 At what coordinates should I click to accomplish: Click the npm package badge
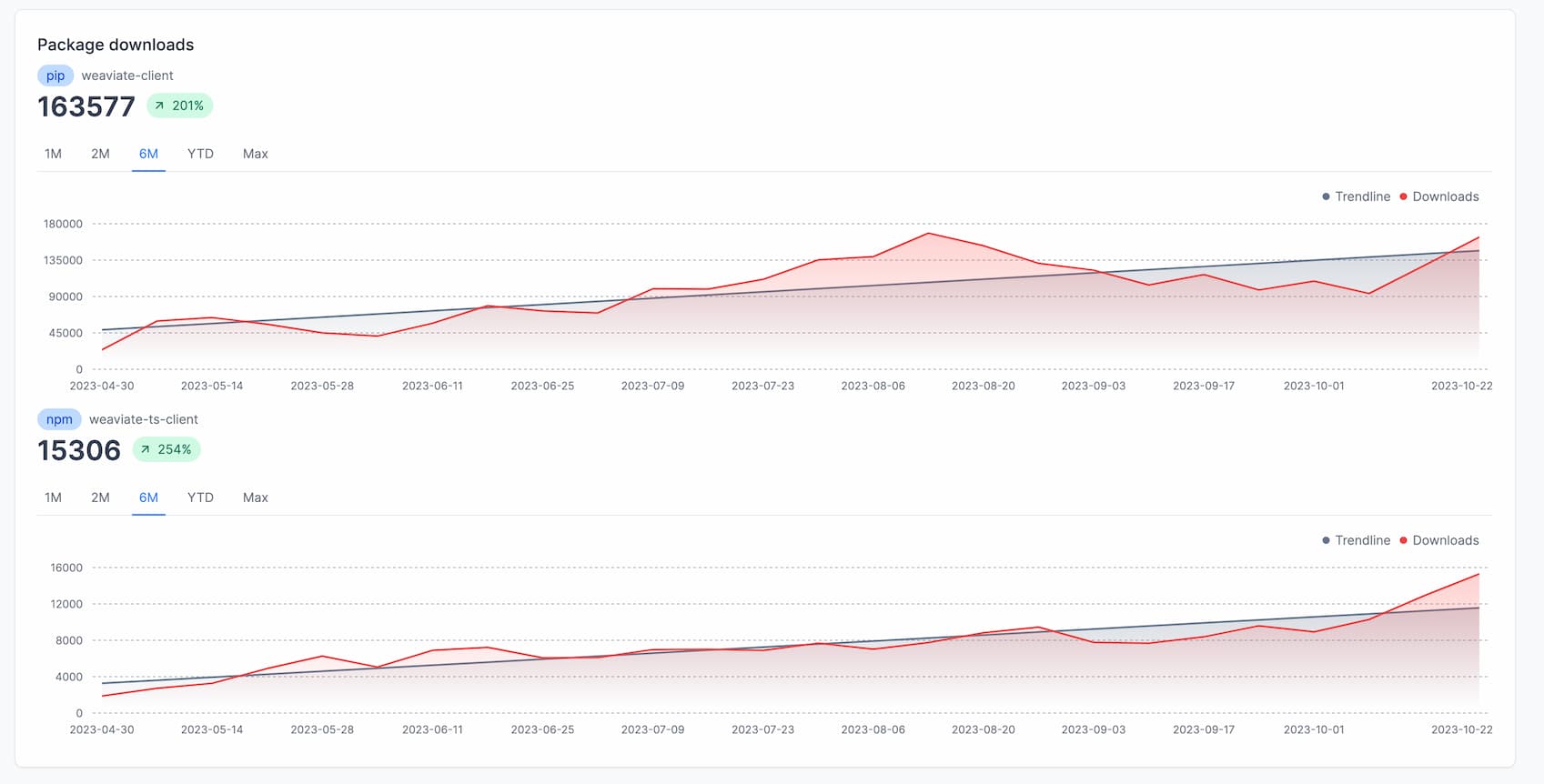(59, 419)
